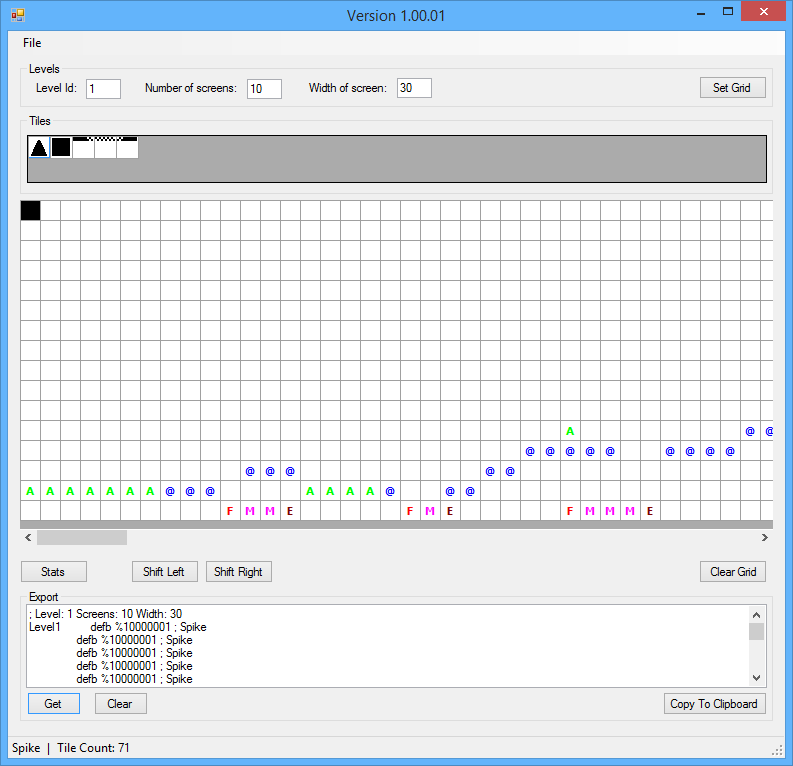Open the Stats window
This screenshot has height=766, width=793.
[54, 571]
